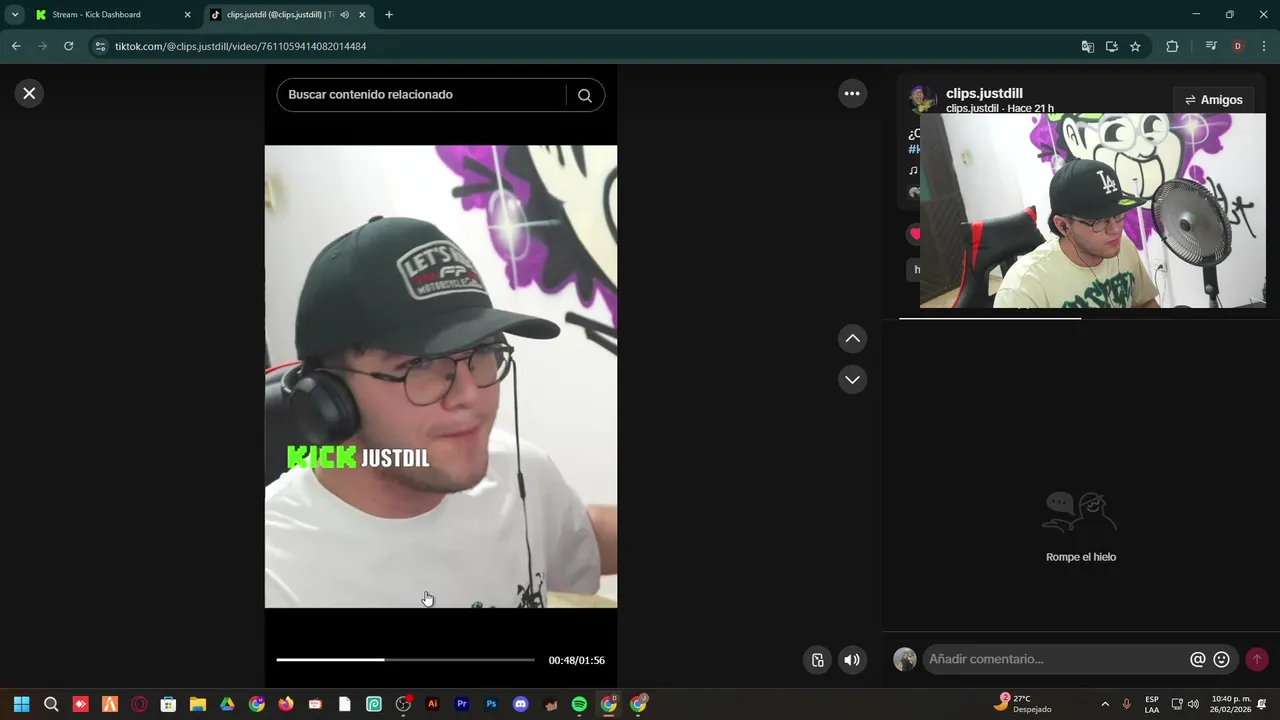Click the floating picture-in-picture webcam overlay
The image size is (1280, 720).
1092,210
